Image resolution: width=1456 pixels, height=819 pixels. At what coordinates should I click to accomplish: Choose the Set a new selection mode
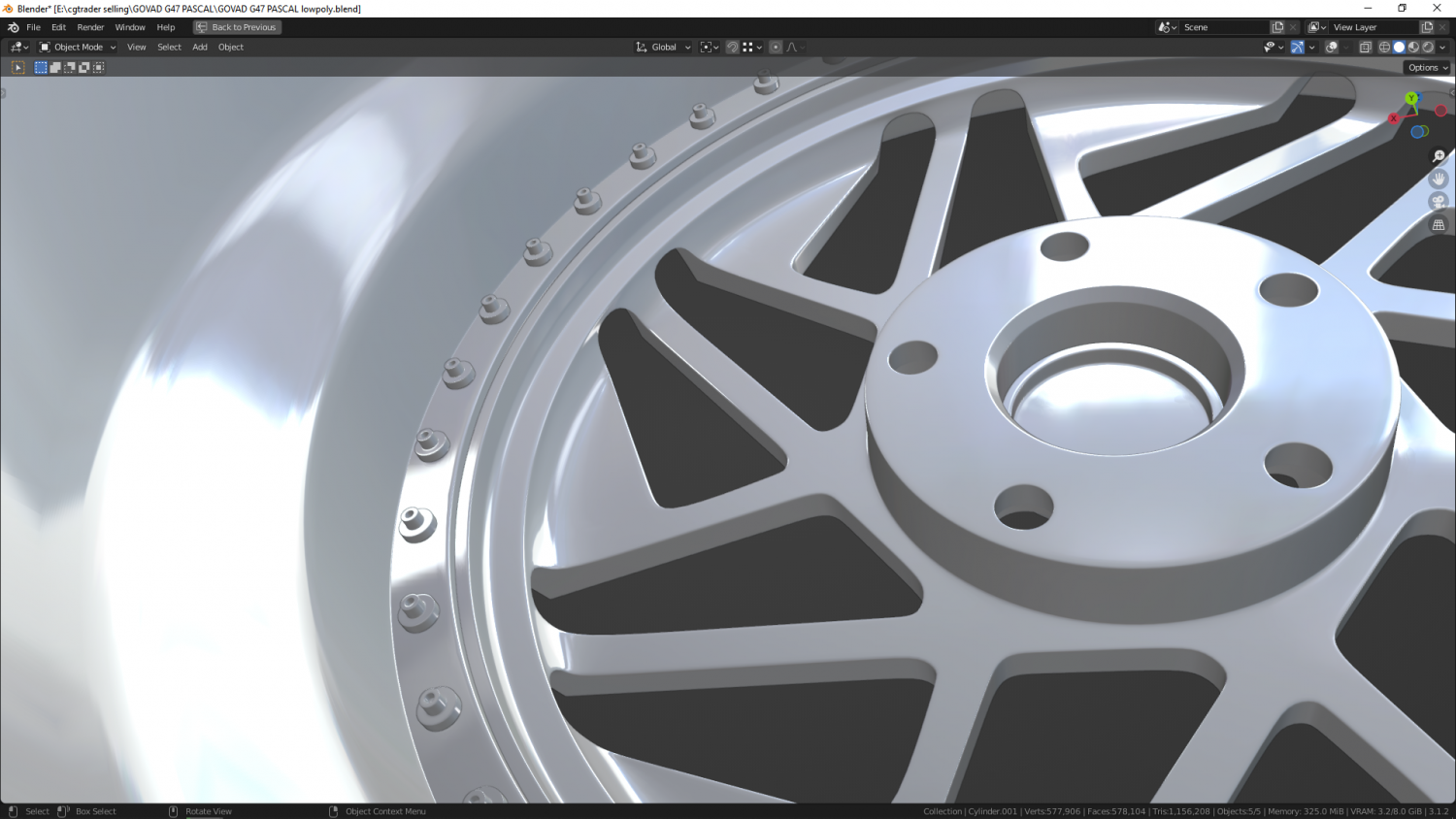pos(41,67)
